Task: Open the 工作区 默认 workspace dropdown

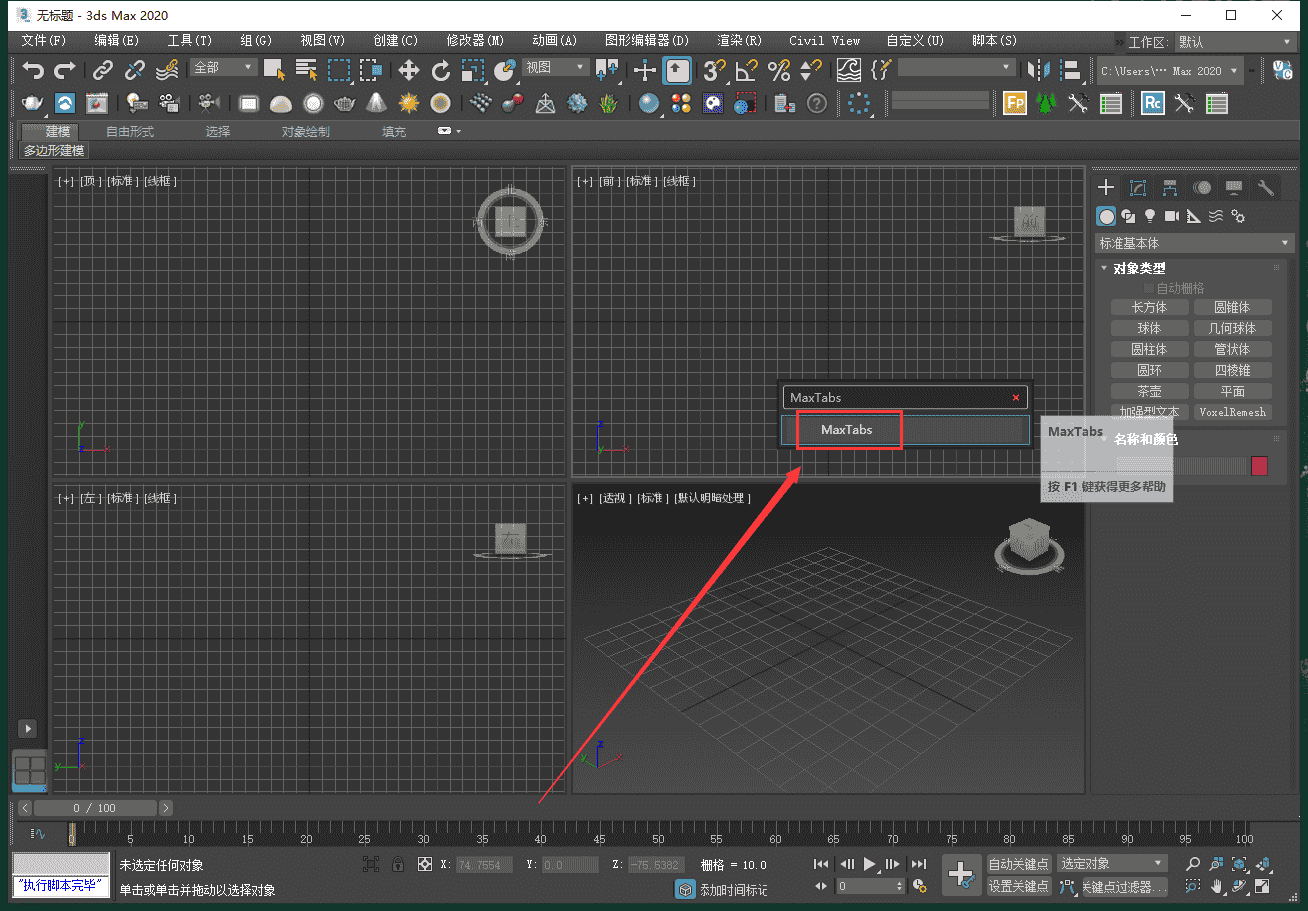Action: (x=1236, y=41)
